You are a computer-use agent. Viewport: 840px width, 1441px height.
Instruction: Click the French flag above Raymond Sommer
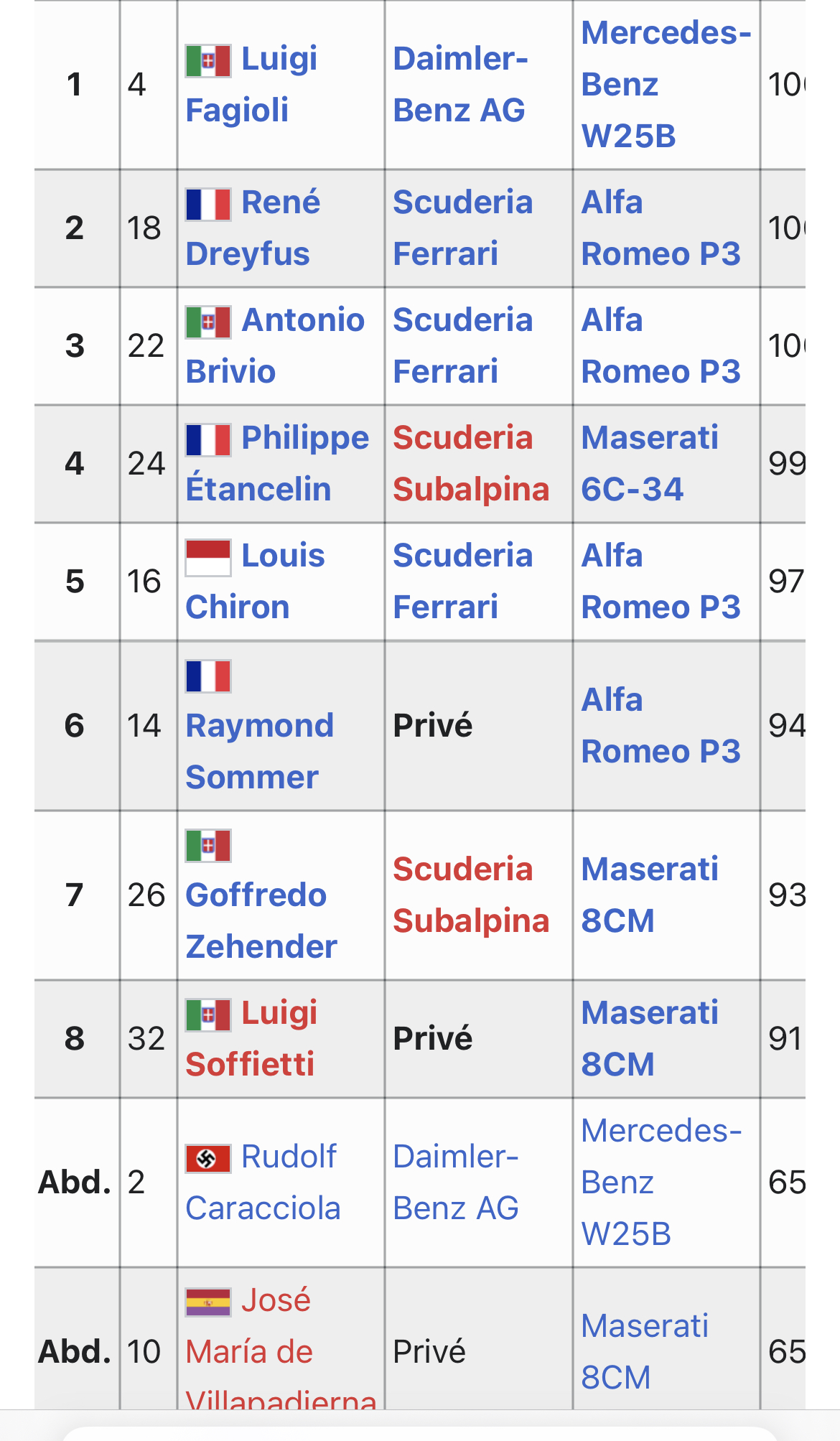click(208, 676)
